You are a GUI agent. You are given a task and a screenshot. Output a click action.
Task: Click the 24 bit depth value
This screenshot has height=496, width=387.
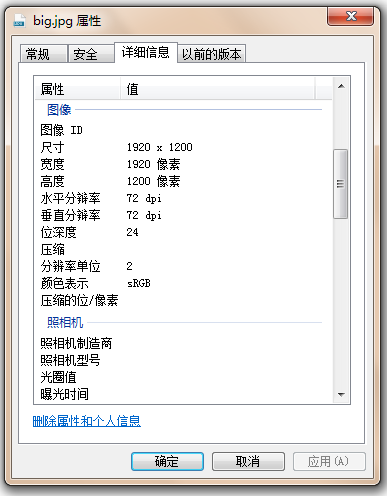coord(132,232)
